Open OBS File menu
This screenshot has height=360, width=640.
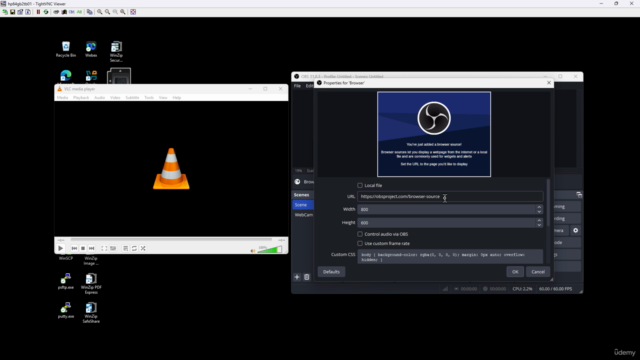[x=297, y=86]
